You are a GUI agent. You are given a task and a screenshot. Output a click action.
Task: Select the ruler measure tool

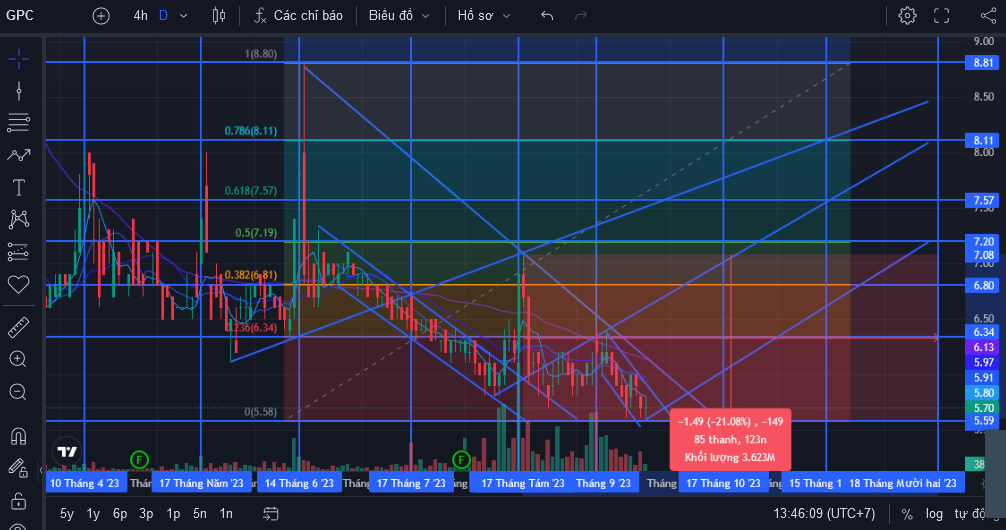pyautogui.click(x=19, y=327)
